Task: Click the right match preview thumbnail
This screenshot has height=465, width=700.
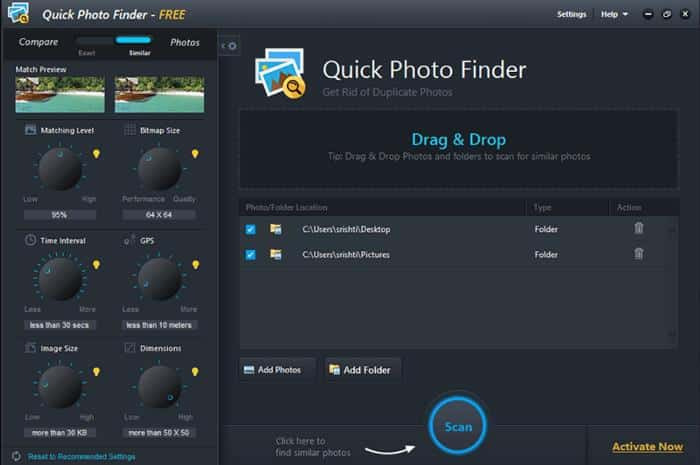Action: point(159,94)
